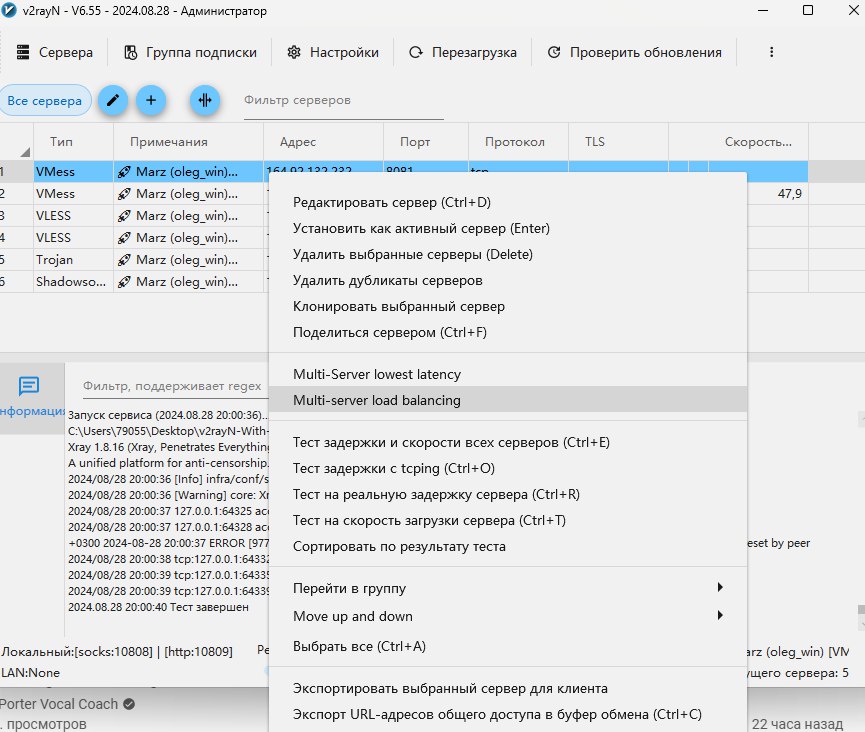This screenshot has width=865, height=732.
Task: Select the Информация message icon tab
Action: point(29,386)
